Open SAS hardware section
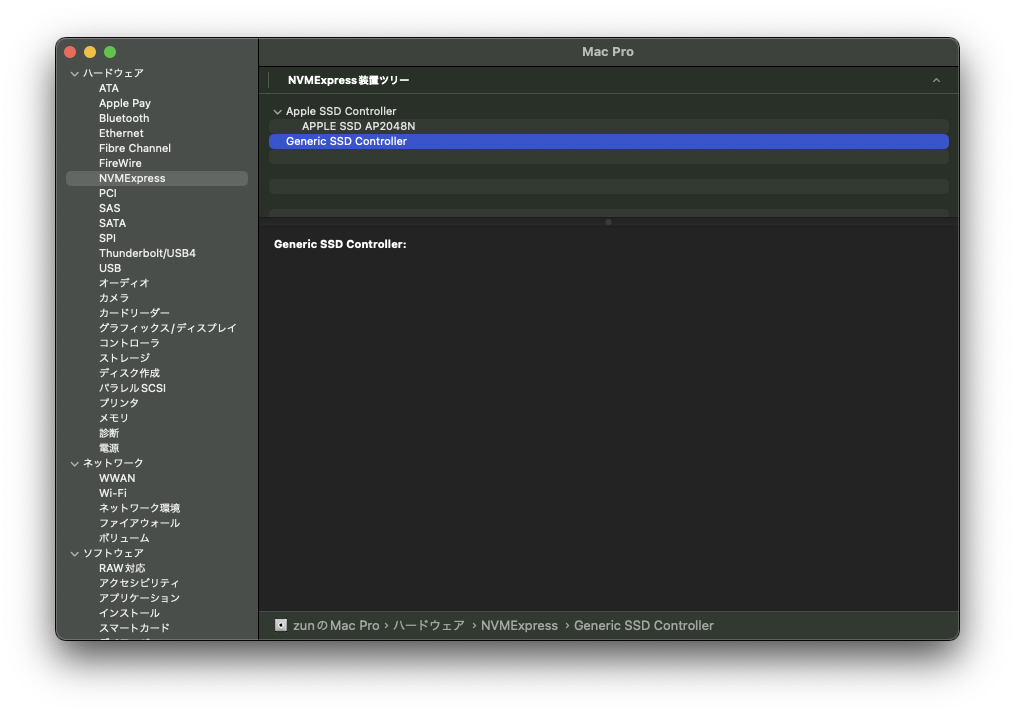Viewport: 1015px width, 714px height. (109, 208)
